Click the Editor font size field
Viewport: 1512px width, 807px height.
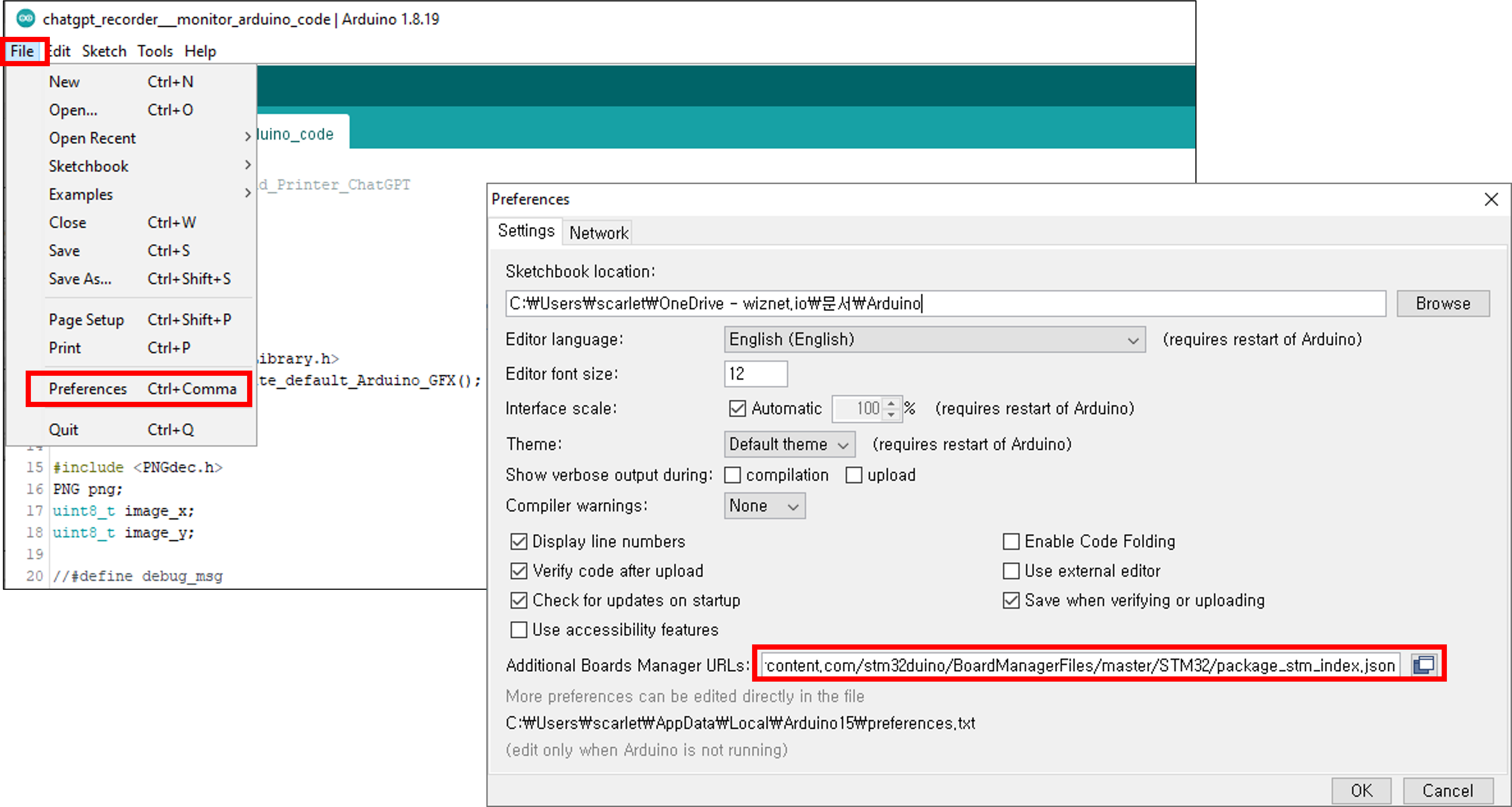[x=755, y=374]
